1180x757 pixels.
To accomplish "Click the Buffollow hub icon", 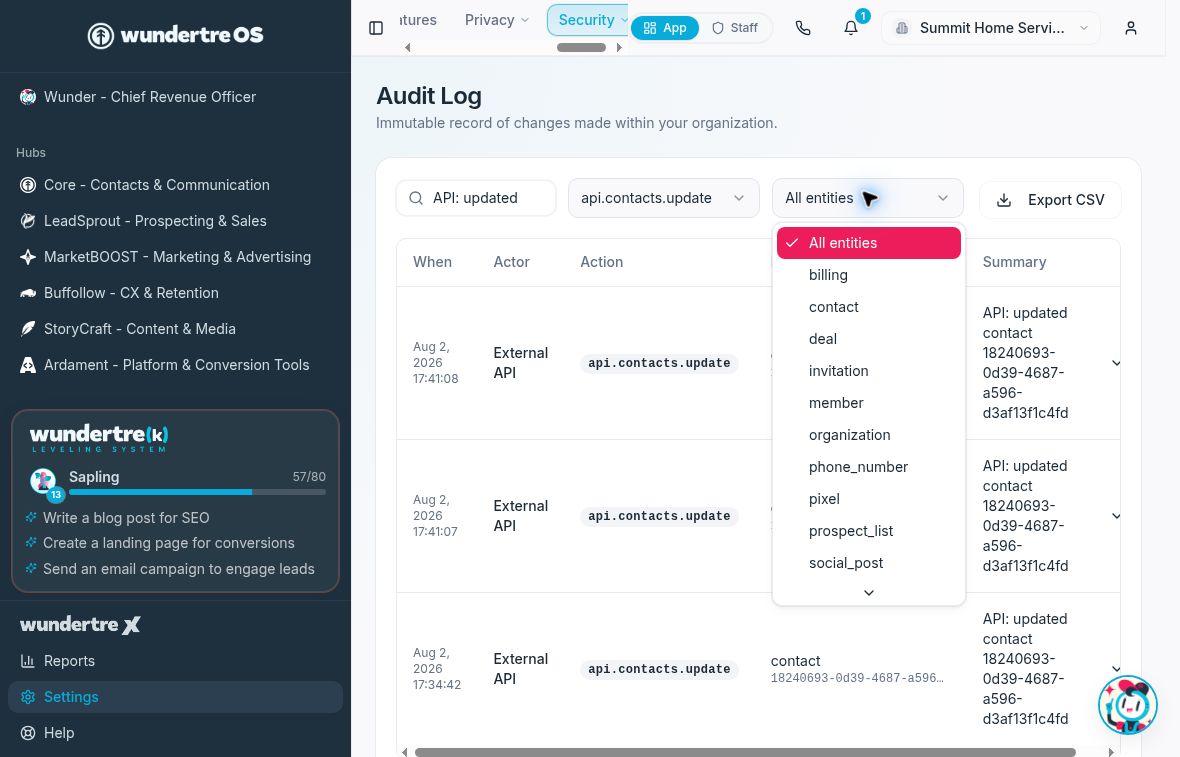I will tap(28, 293).
